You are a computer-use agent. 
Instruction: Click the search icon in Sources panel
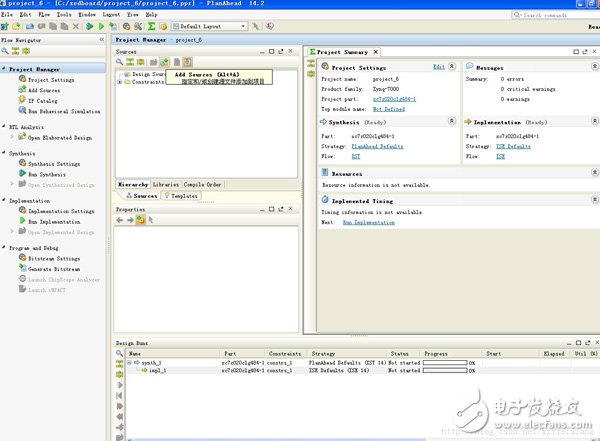click(x=120, y=62)
